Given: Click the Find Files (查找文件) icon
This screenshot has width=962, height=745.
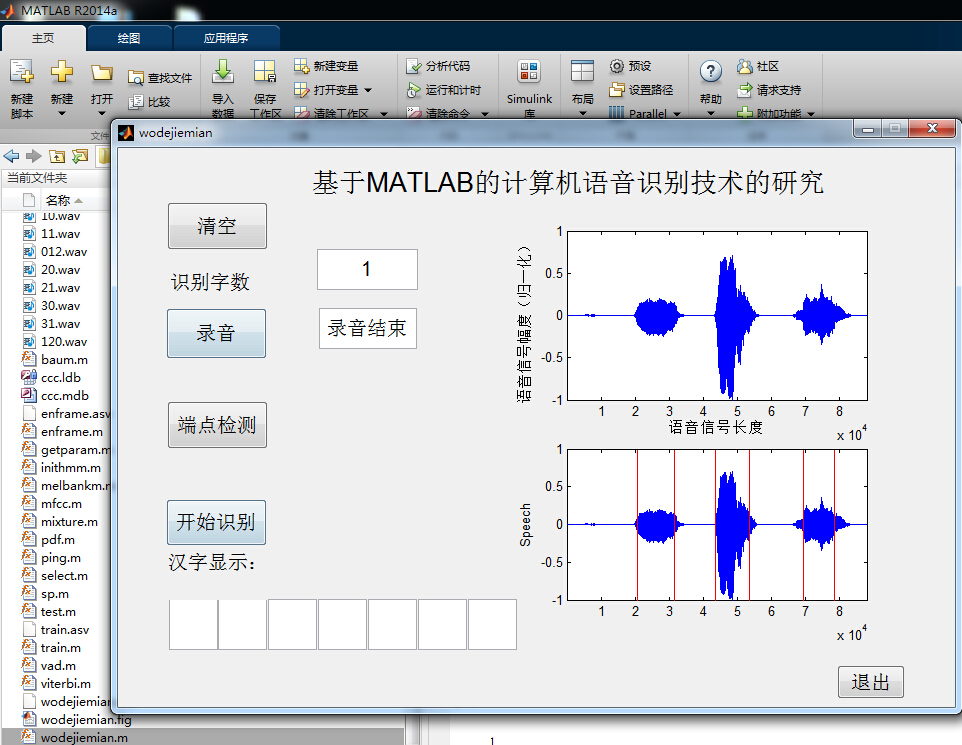Looking at the screenshot, I should (x=136, y=78).
